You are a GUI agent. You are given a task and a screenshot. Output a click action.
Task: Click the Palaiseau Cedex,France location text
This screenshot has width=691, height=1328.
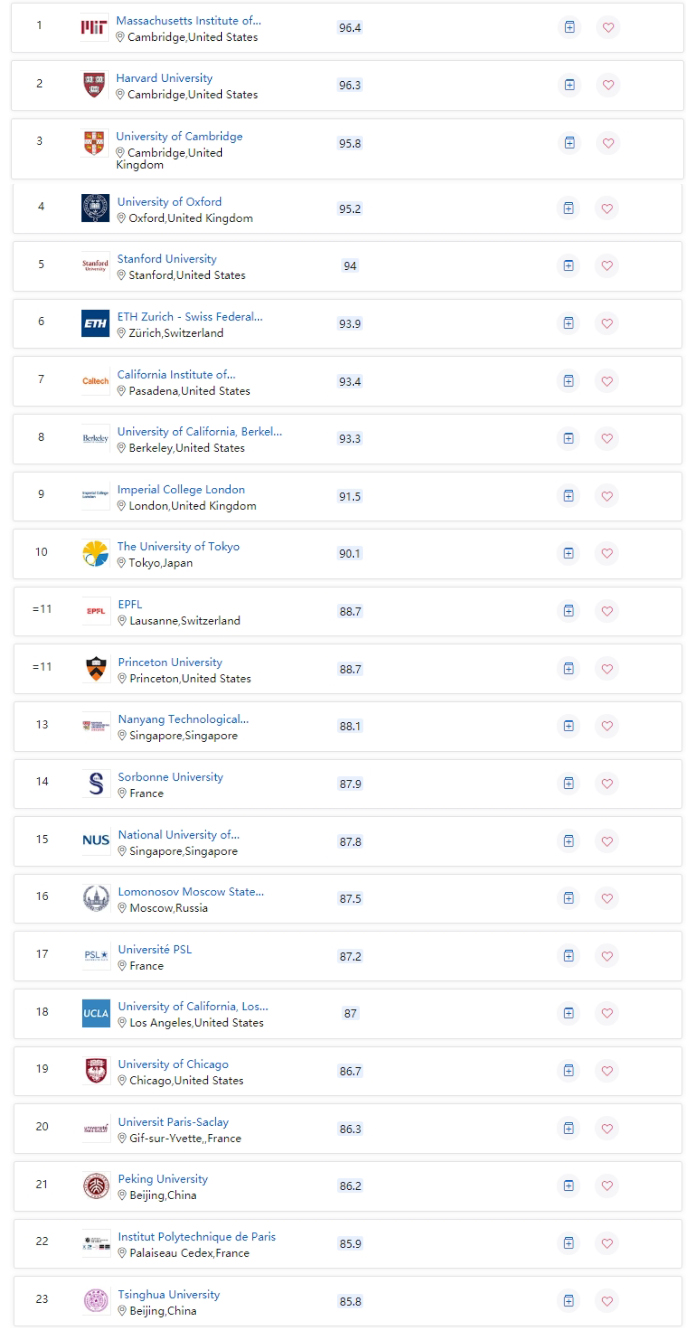point(190,1253)
